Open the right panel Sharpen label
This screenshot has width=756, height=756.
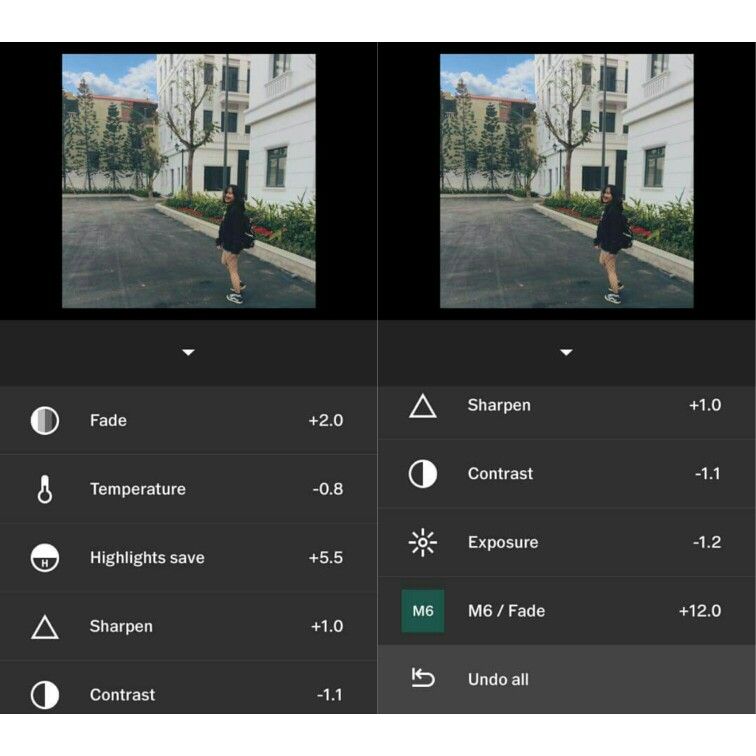[x=499, y=405]
